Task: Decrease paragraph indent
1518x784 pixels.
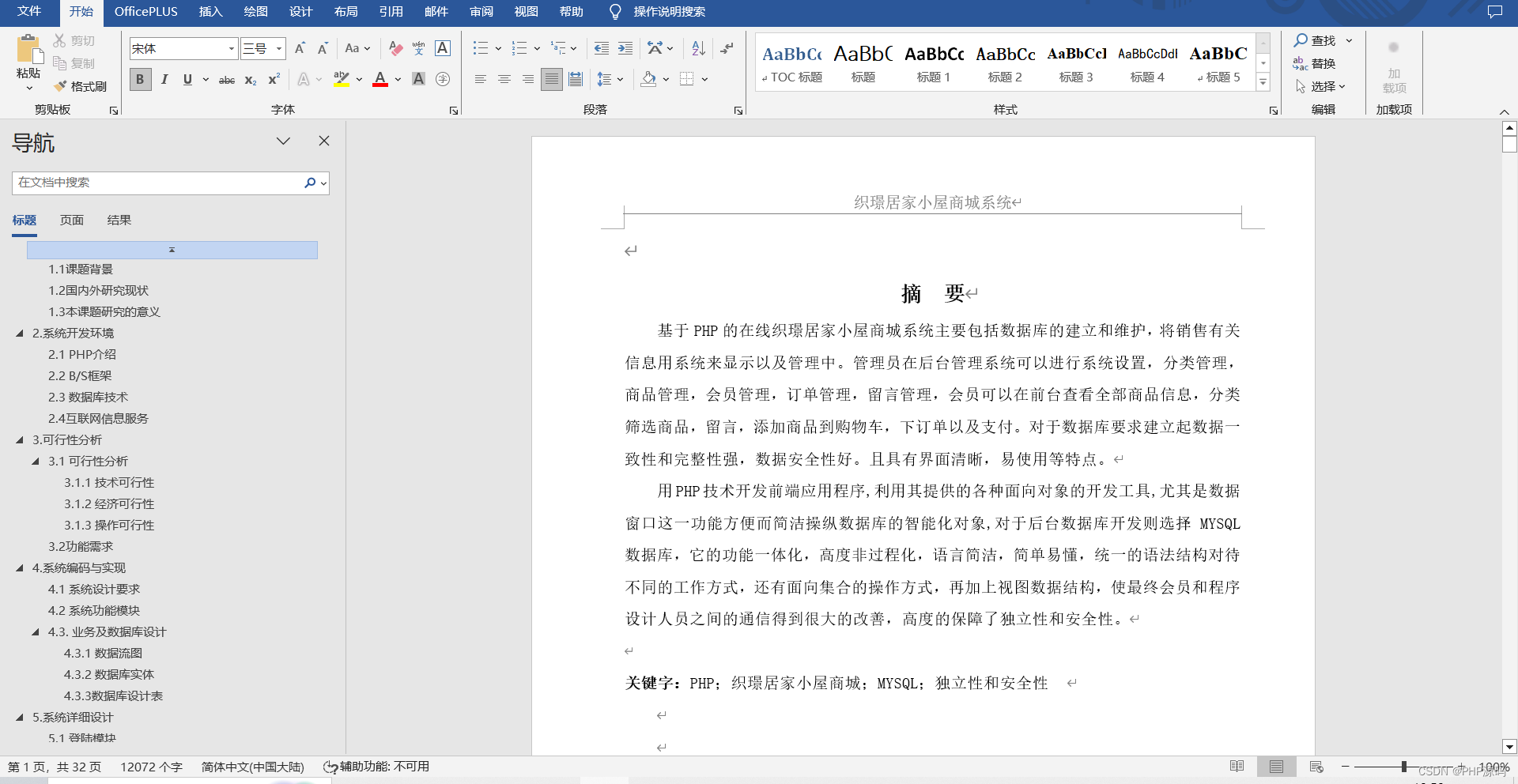Action: click(x=602, y=48)
